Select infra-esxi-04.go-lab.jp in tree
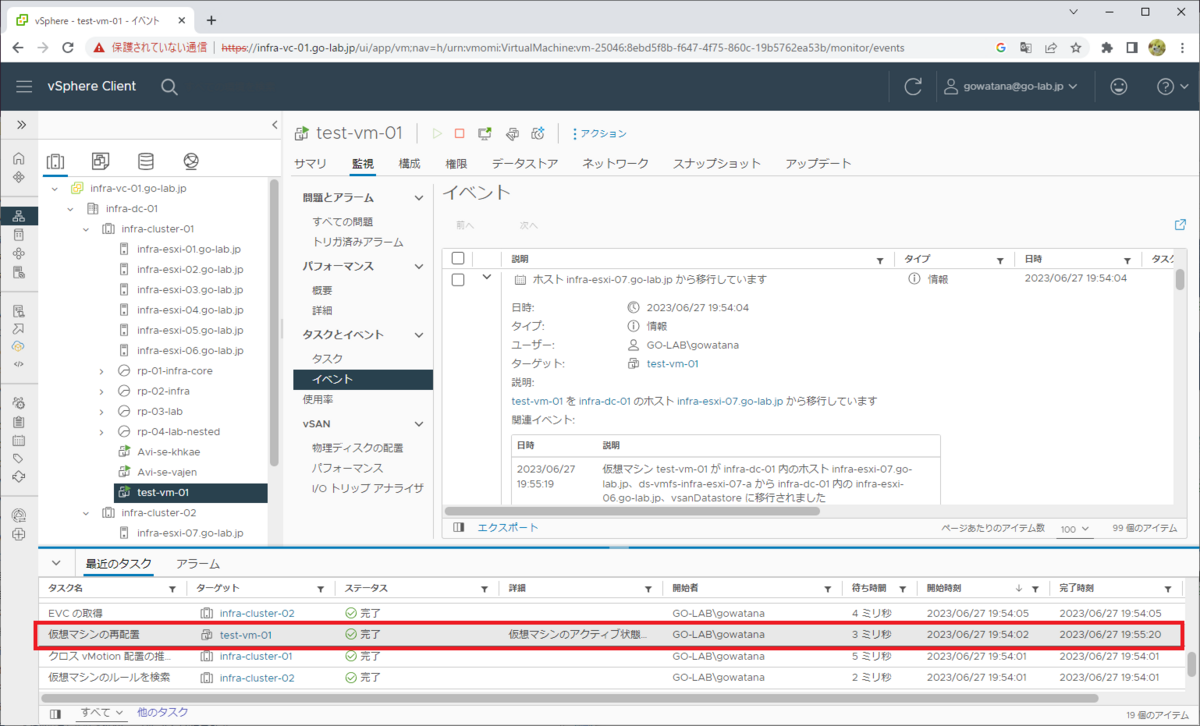 tap(190, 310)
